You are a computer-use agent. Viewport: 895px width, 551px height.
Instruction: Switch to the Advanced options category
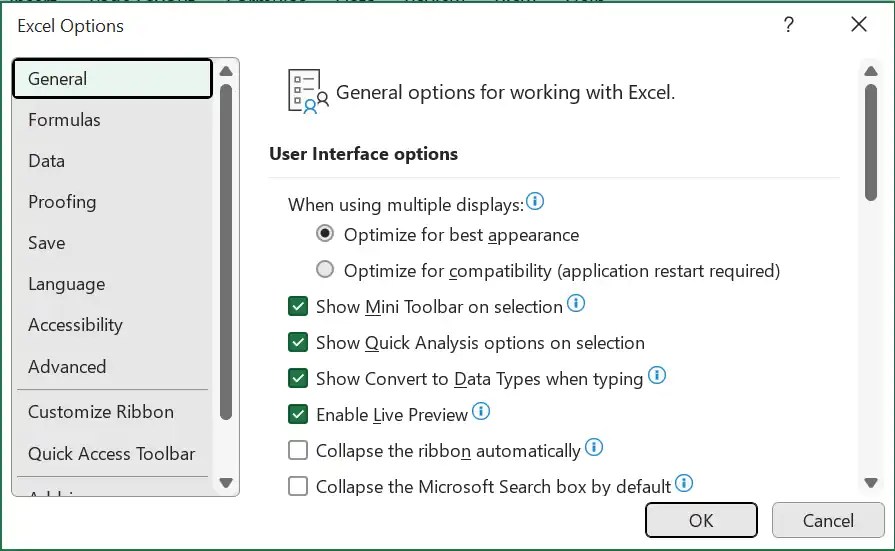67,367
